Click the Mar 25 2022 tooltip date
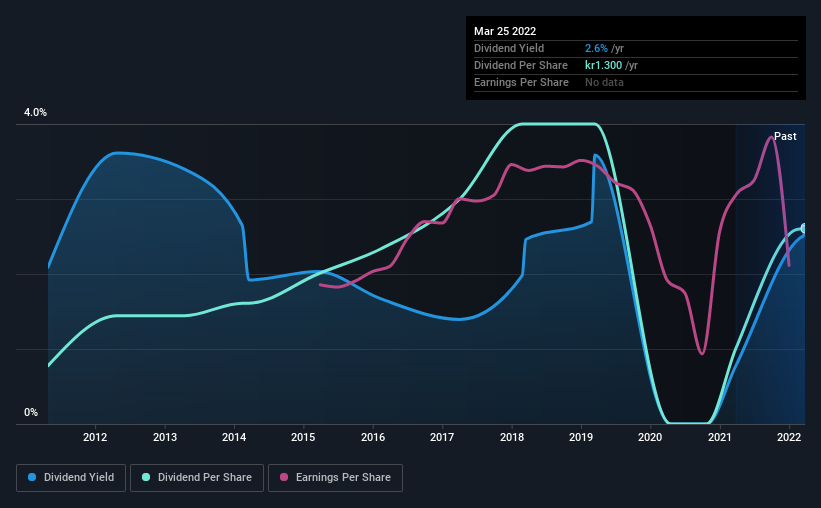 coord(505,31)
